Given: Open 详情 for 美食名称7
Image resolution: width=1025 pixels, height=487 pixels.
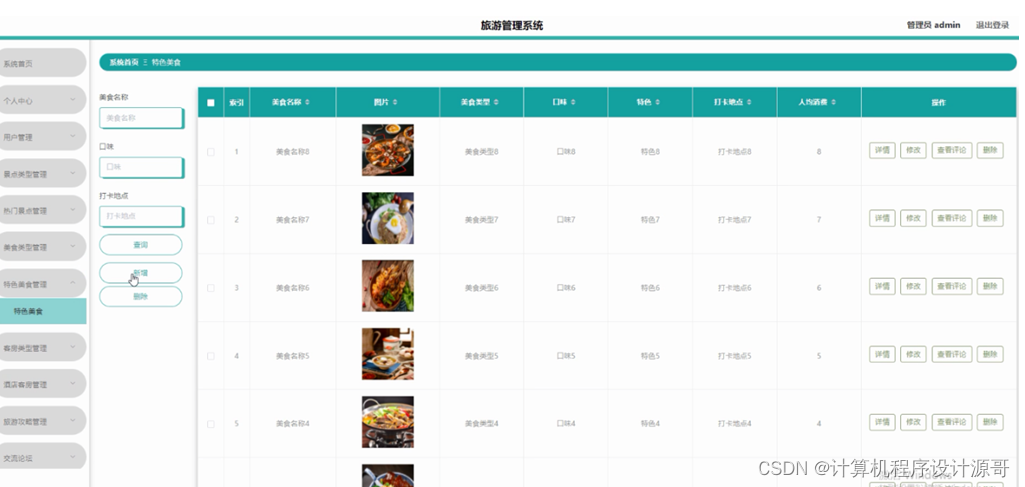Looking at the screenshot, I should tap(882, 218).
